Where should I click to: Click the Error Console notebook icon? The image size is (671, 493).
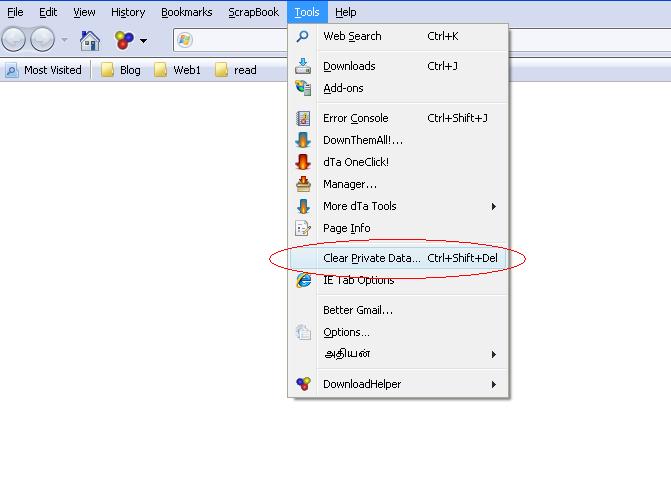tap(303, 118)
